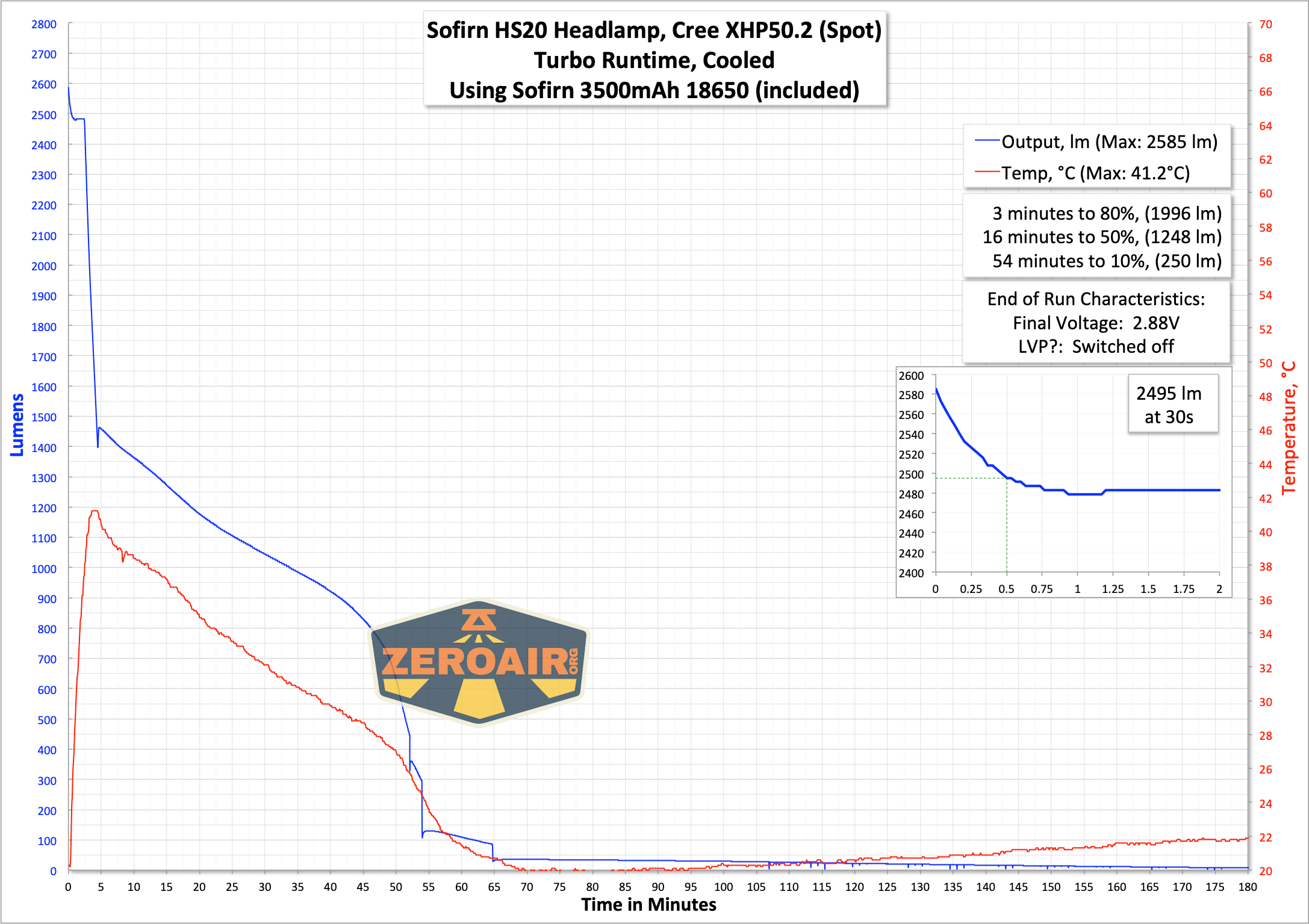Click the 2800 label on the Lumens axis
This screenshot has width=1309, height=924.
tap(44, 24)
